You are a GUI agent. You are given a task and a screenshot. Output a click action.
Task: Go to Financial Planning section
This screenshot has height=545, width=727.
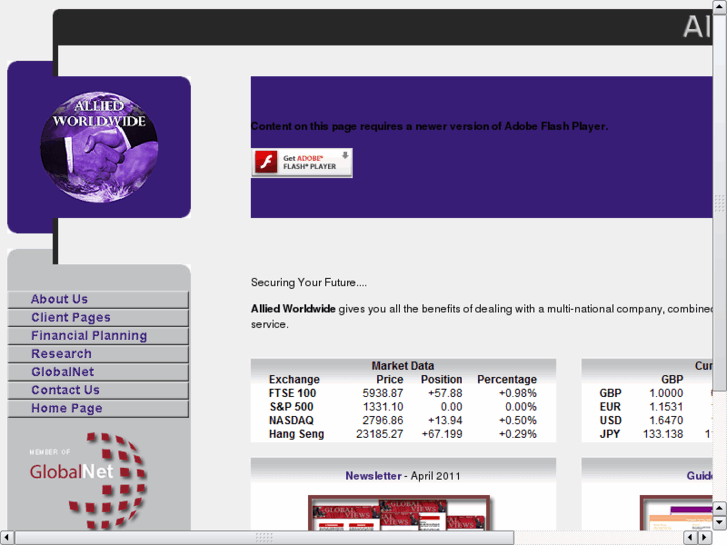tap(98, 335)
